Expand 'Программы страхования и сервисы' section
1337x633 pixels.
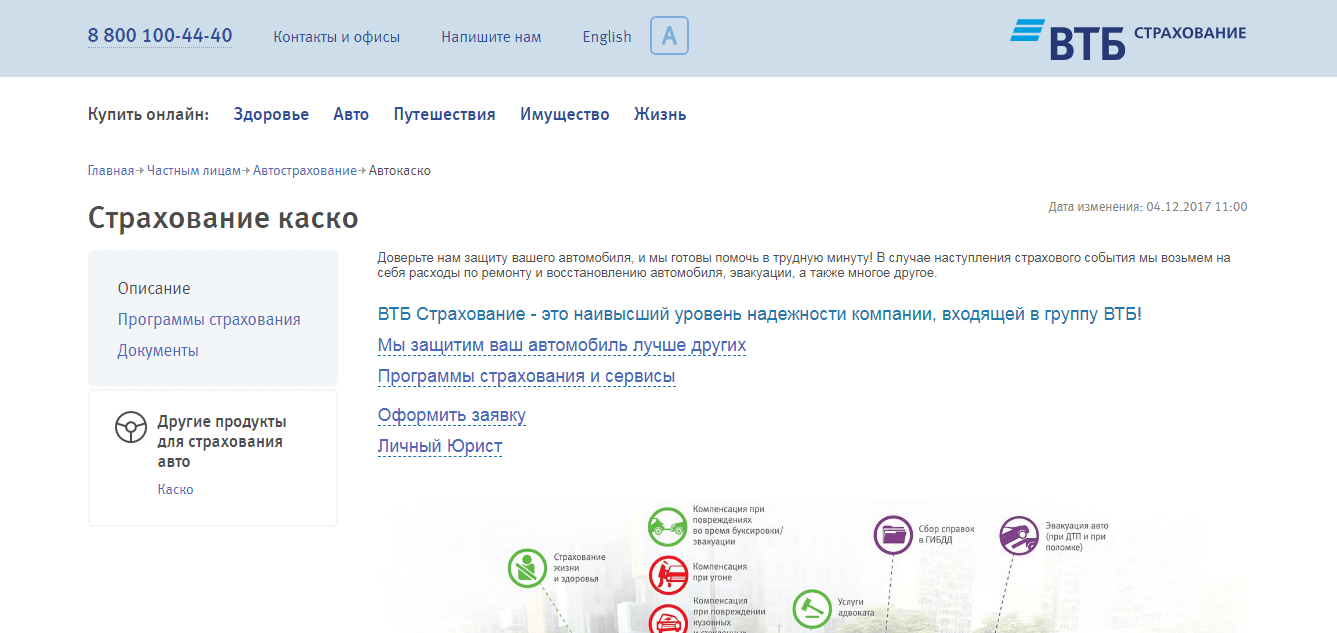coord(526,377)
